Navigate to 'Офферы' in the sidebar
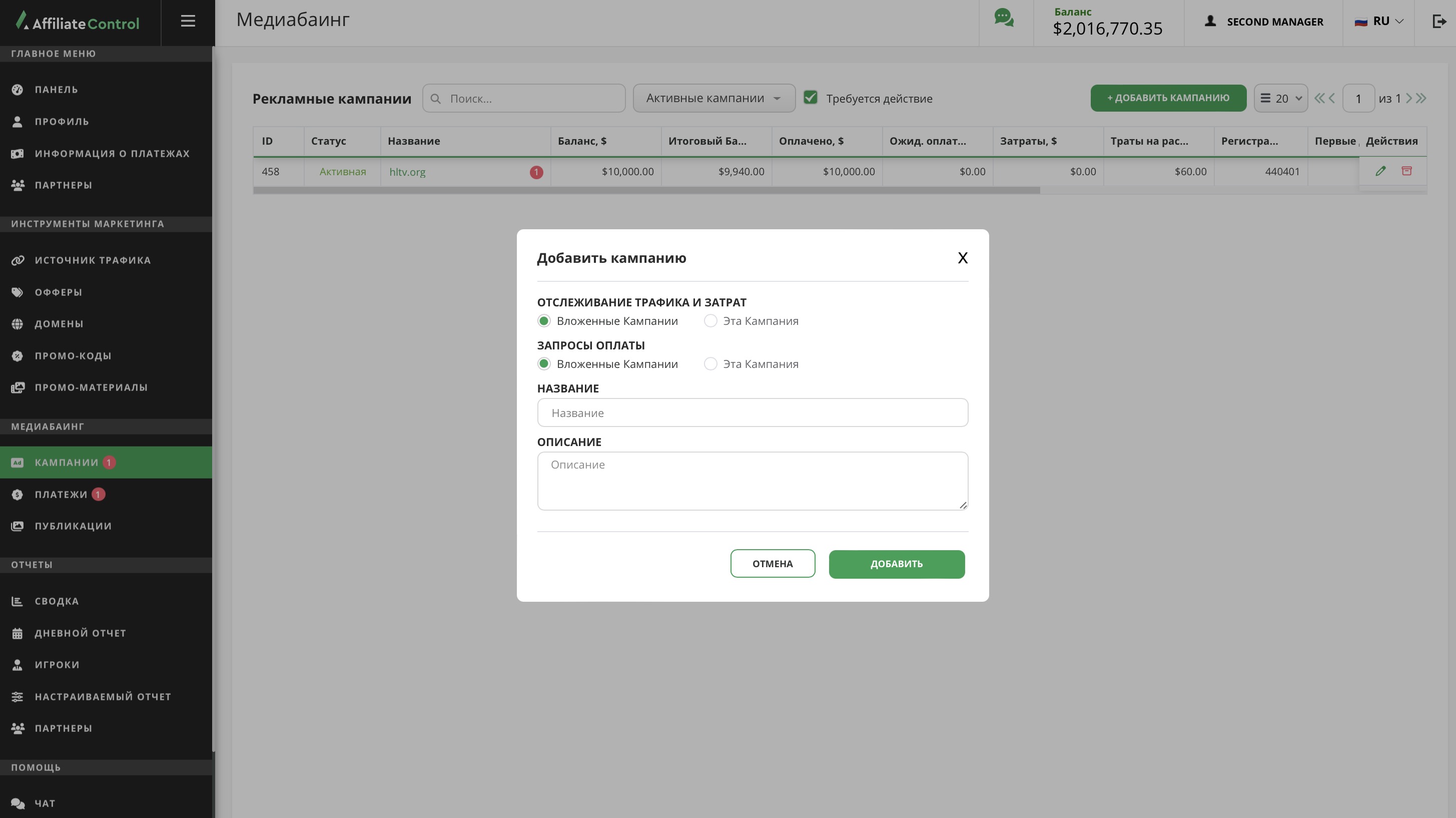The image size is (1456, 818). 58,292
